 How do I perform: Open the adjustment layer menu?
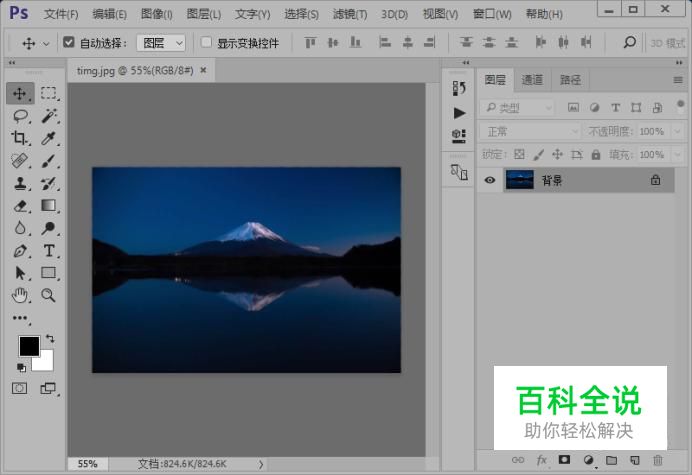[x=588, y=460]
